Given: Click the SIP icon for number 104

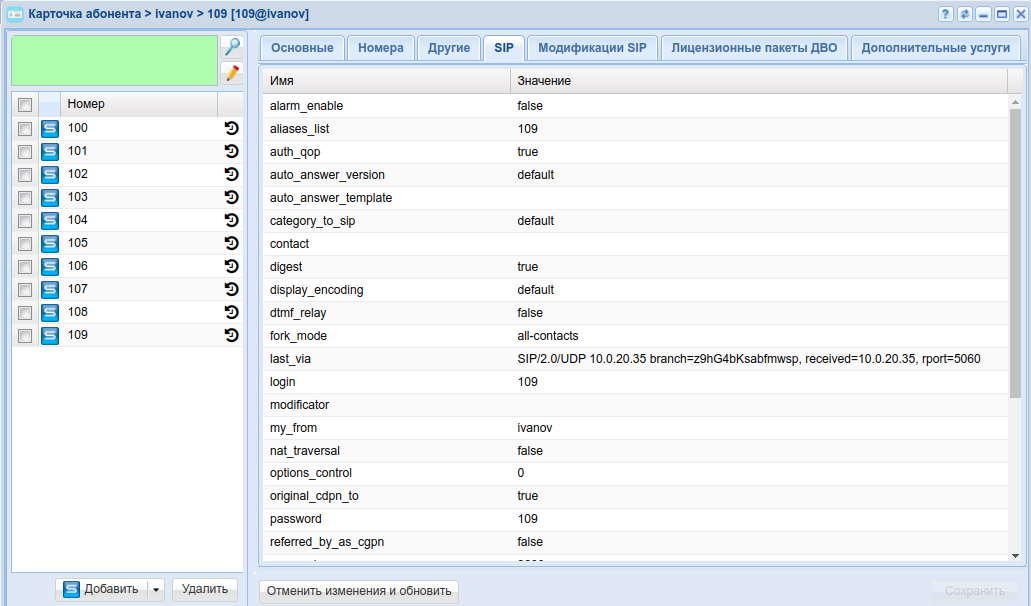Looking at the screenshot, I should 50,221.
